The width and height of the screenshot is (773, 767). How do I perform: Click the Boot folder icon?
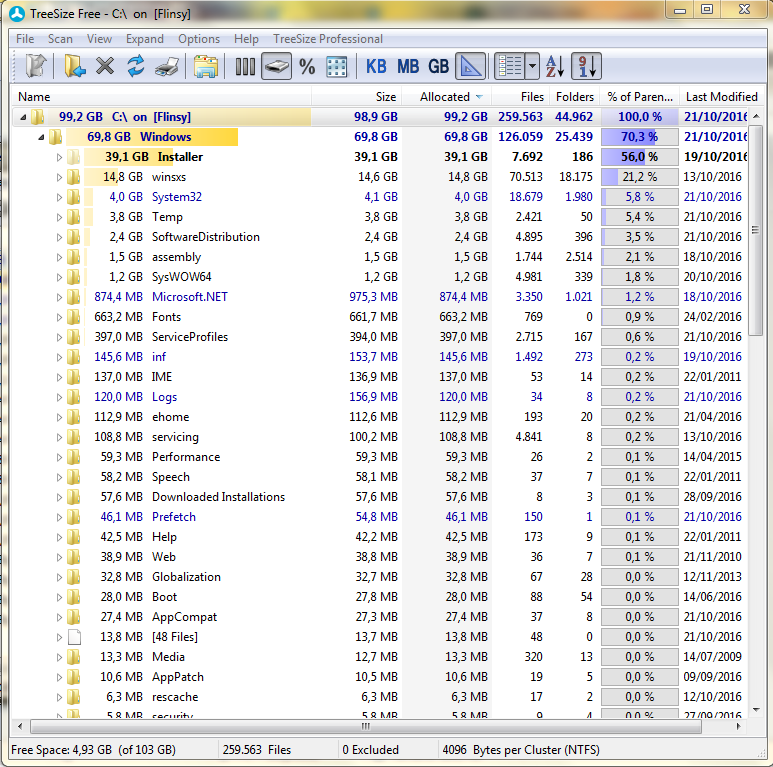point(73,597)
